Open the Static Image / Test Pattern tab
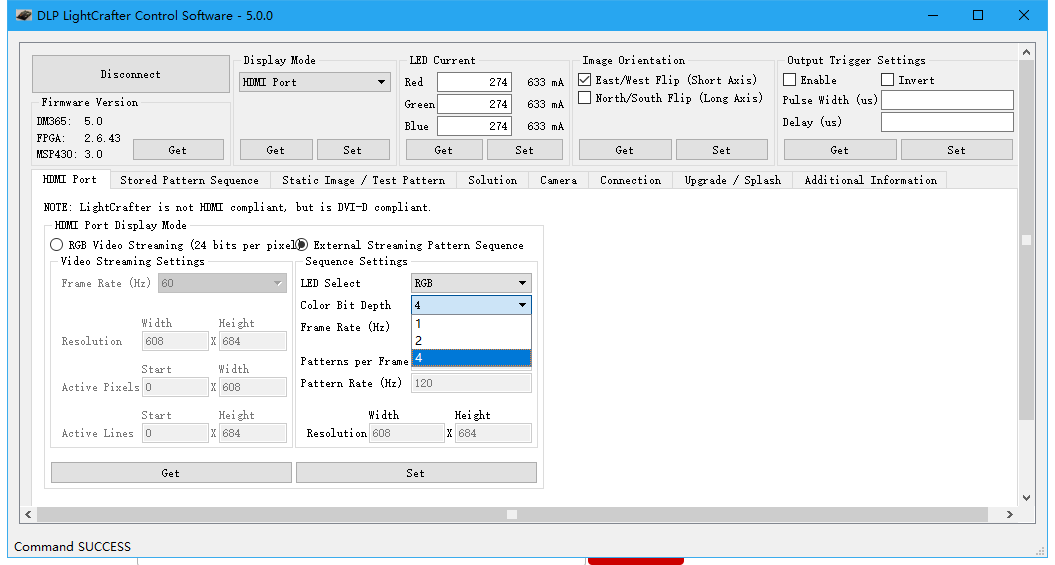 point(364,180)
